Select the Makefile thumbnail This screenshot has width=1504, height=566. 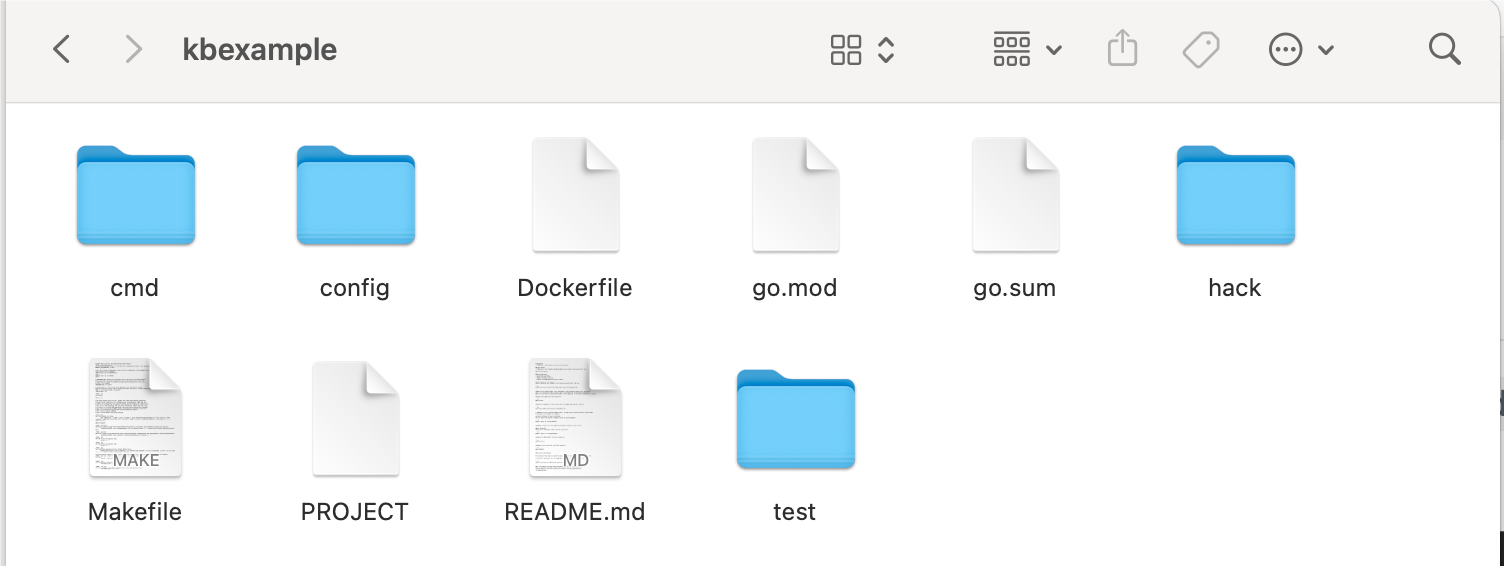tap(135, 418)
